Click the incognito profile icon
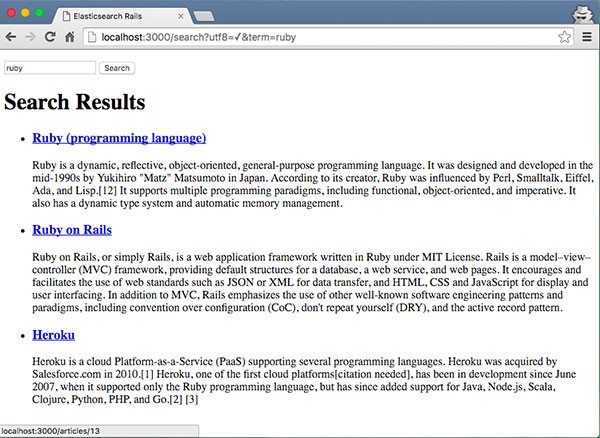This screenshot has height=438, width=600. coord(582,15)
